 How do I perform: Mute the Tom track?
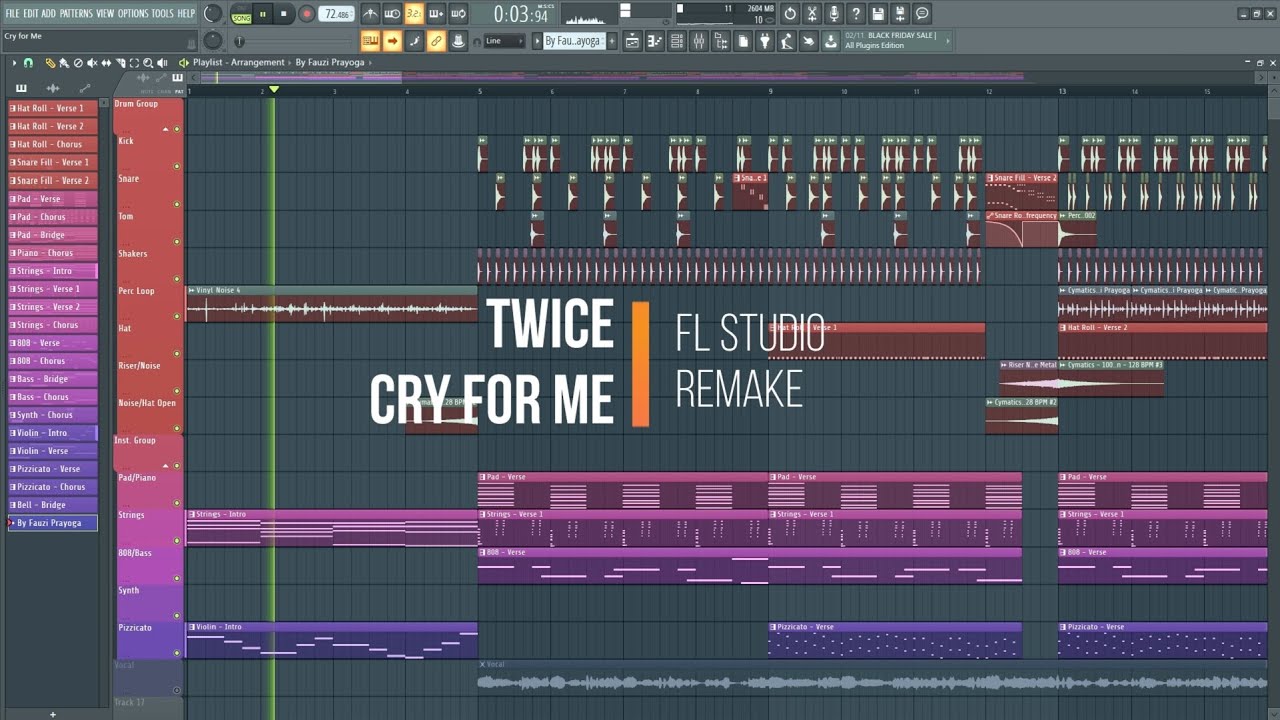pyautogui.click(x=177, y=241)
